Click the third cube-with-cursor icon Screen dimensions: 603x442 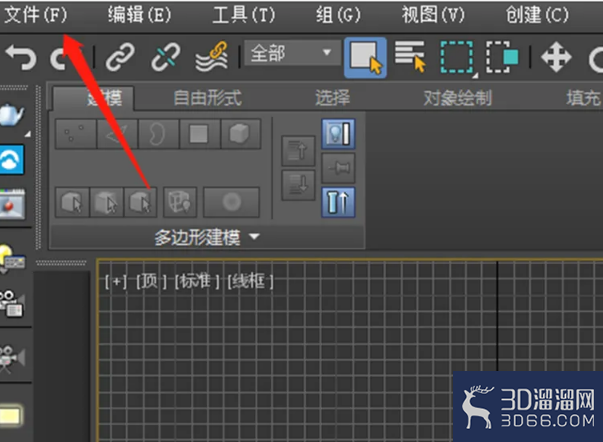(140, 202)
